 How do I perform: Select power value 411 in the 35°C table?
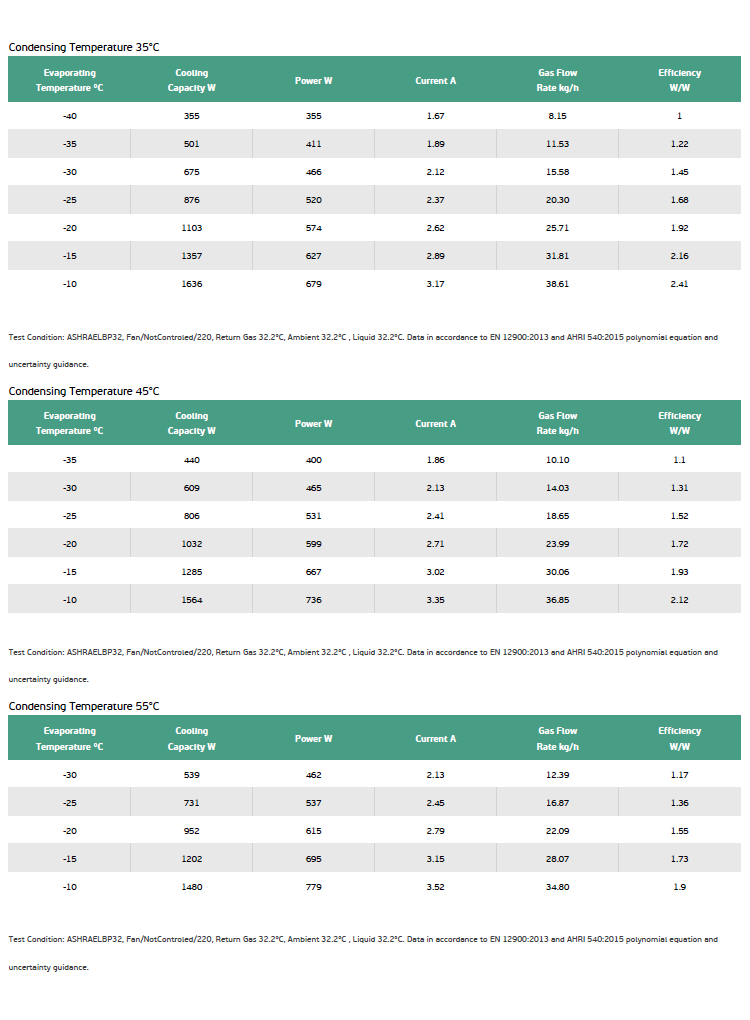tap(314, 144)
